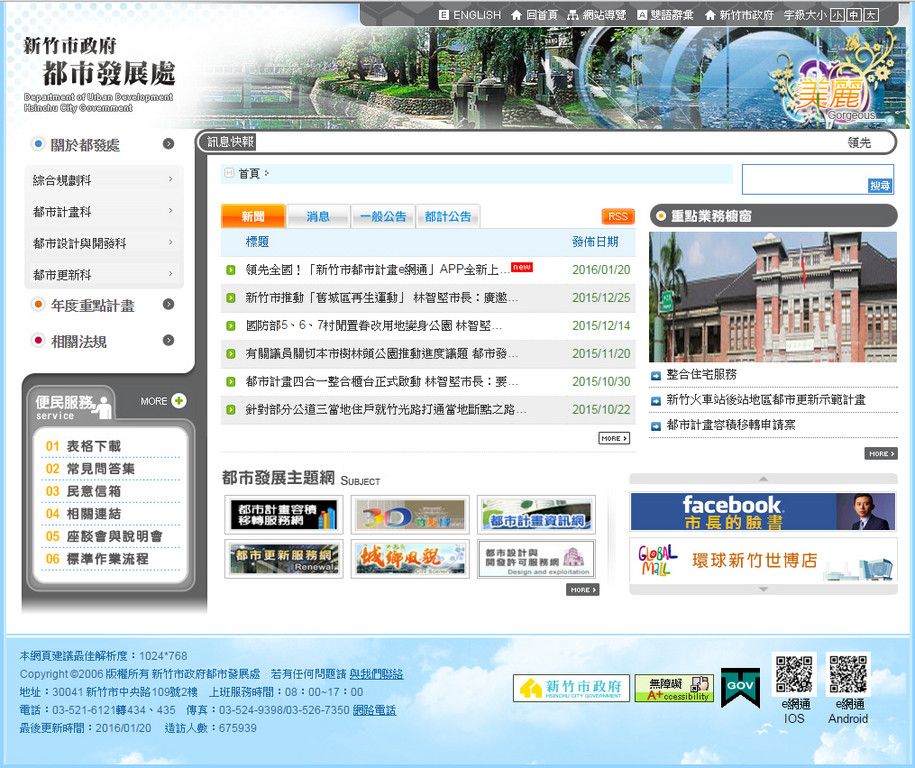Open the 新竹市政府 footer logo
Screen dimensions: 915x768
tap(571, 688)
